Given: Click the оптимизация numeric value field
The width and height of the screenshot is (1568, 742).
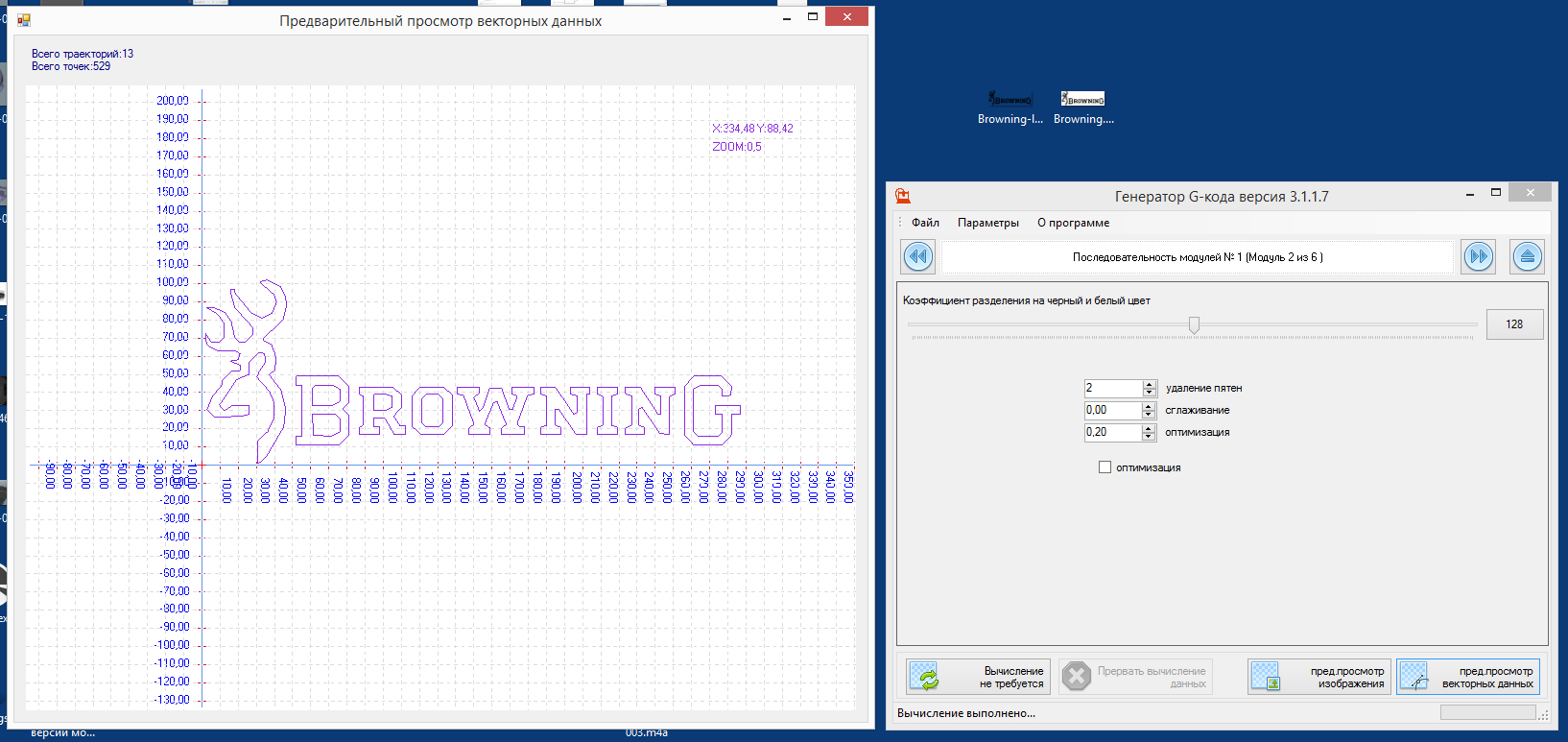Looking at the screenshot, I should pyautogui.click(x=1113, y=432).
